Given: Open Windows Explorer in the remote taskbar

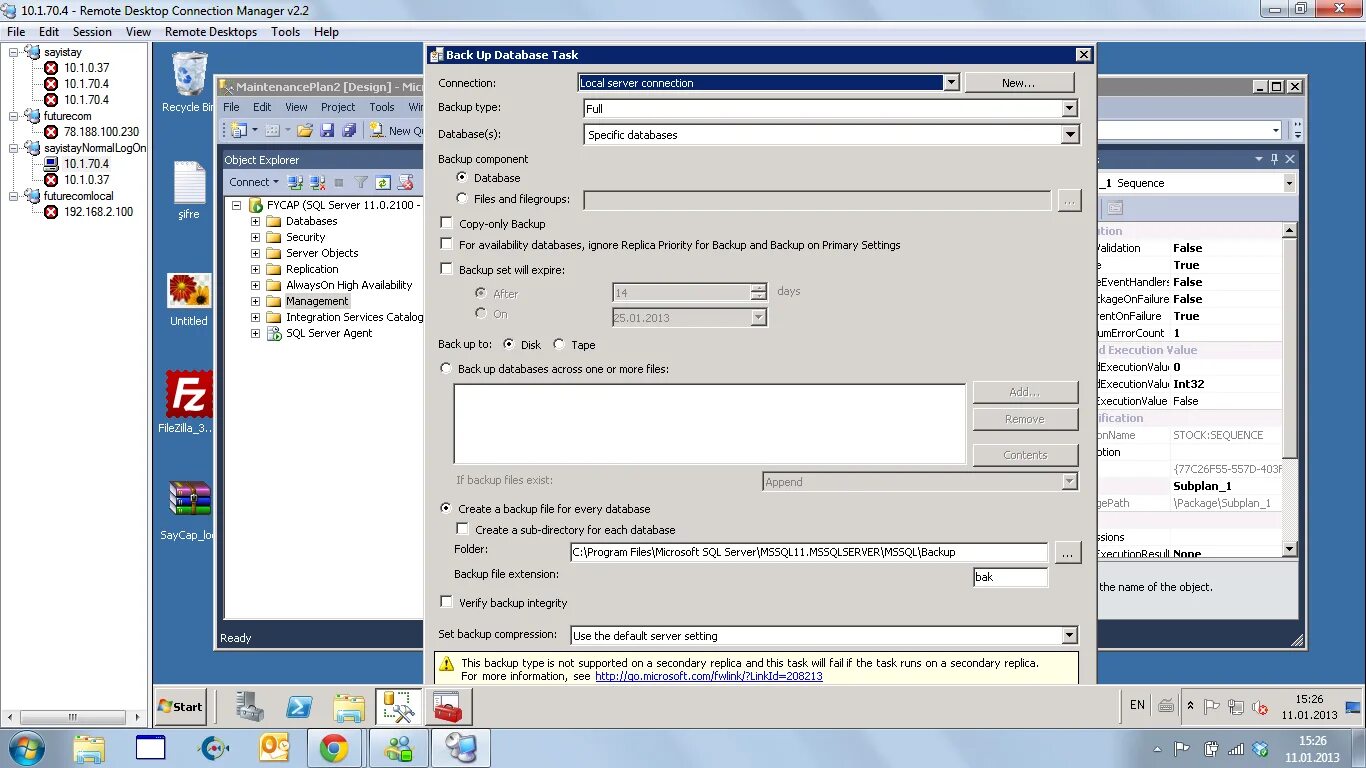Looking at the screenshot, I should point(349,707).
